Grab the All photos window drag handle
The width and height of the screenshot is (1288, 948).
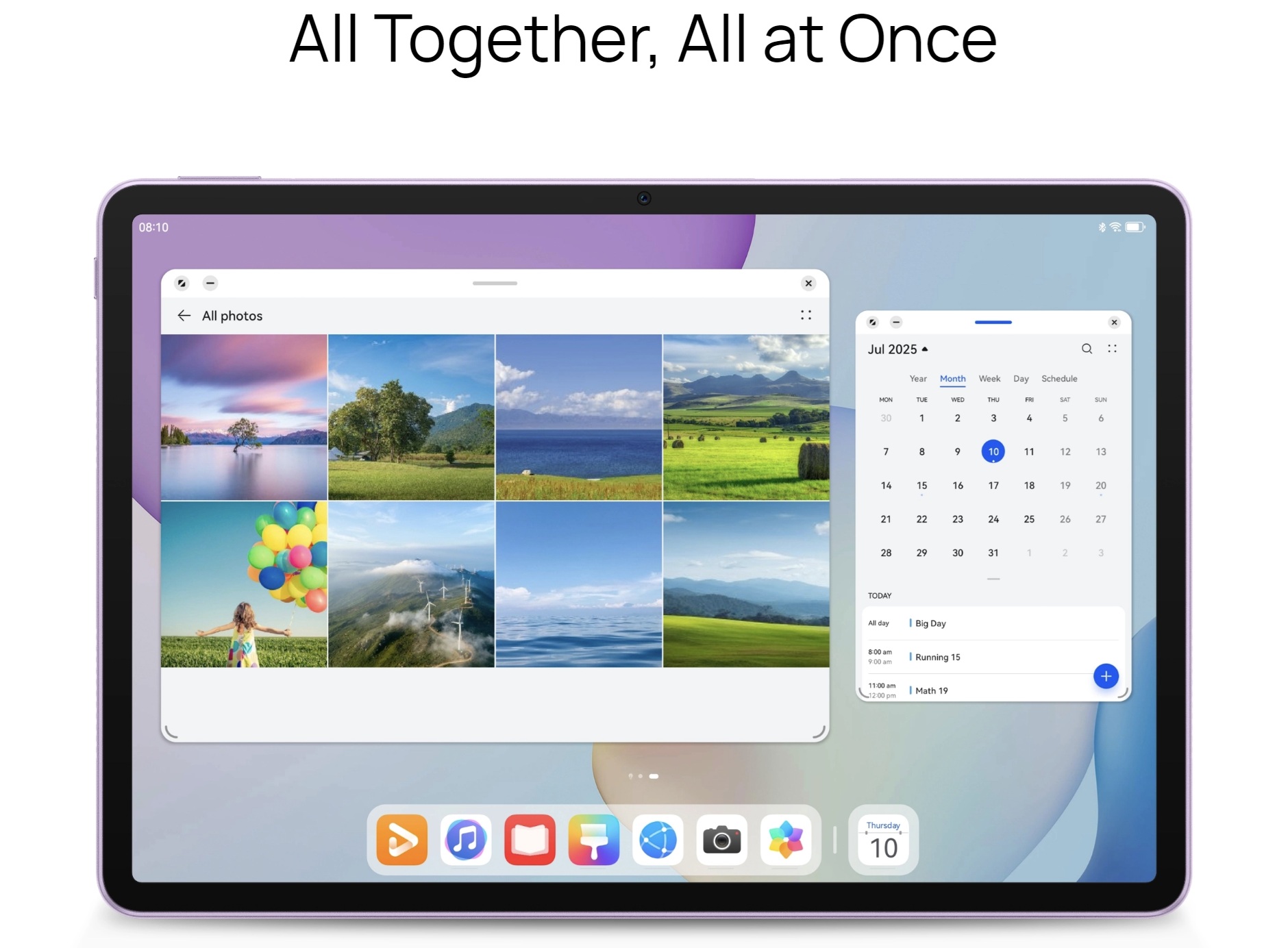click(x=495, y=283)
